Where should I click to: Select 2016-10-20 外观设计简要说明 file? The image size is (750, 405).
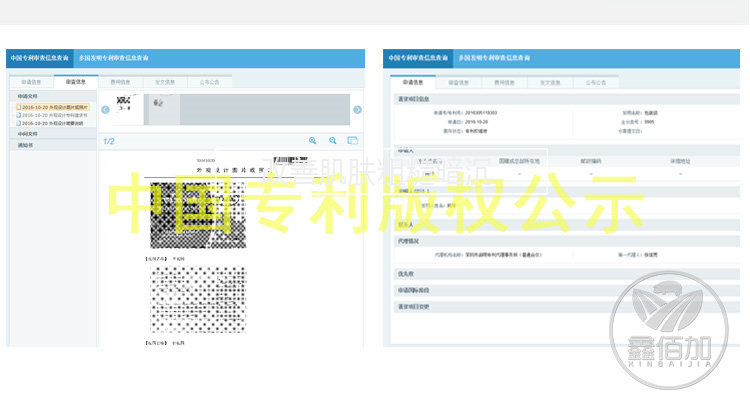click(51, 123)
